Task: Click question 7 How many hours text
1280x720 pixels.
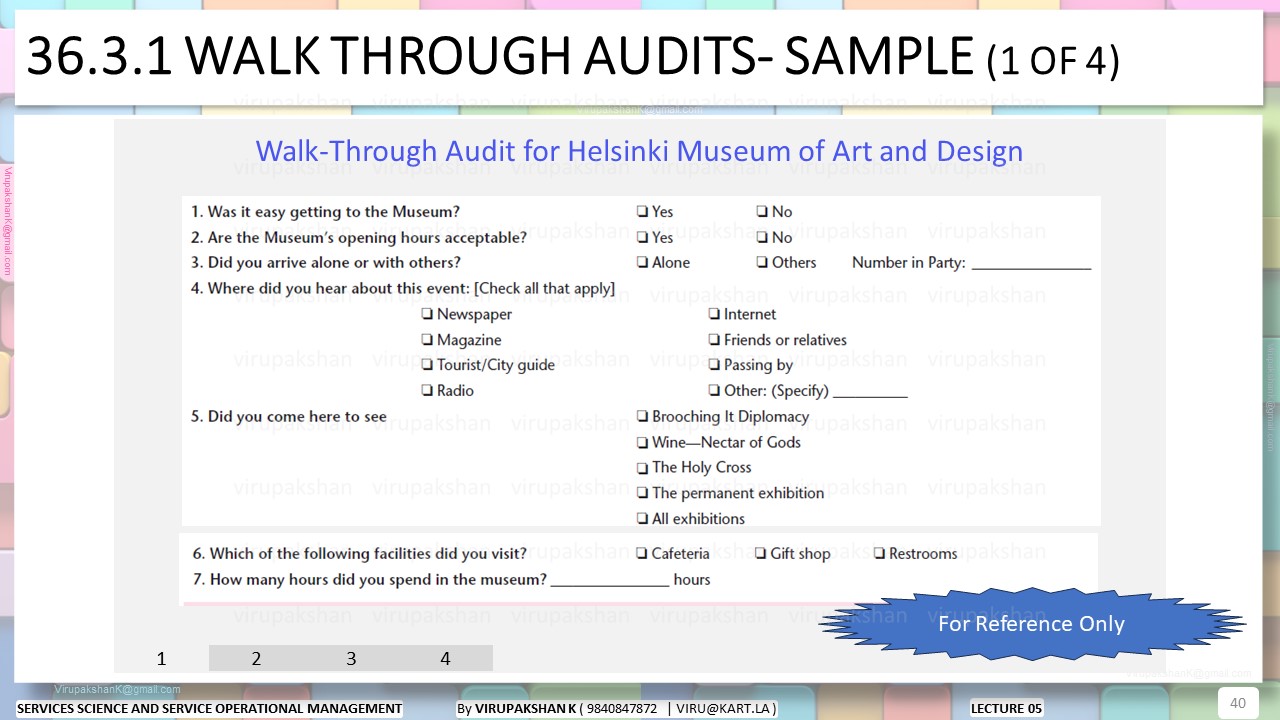Action: tap(369, 580)
